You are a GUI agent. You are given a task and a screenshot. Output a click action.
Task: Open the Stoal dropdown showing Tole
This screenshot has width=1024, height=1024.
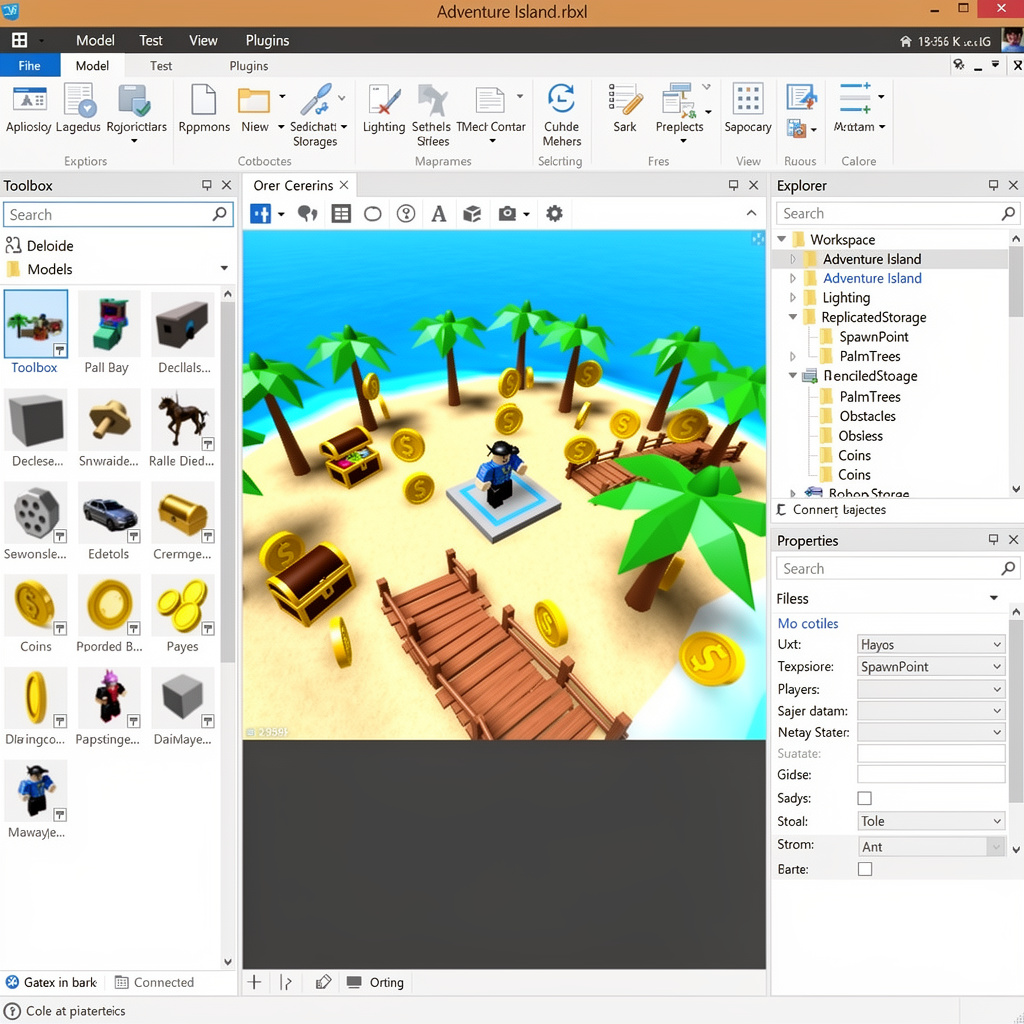pyautogui.click(x=931, y=821)
